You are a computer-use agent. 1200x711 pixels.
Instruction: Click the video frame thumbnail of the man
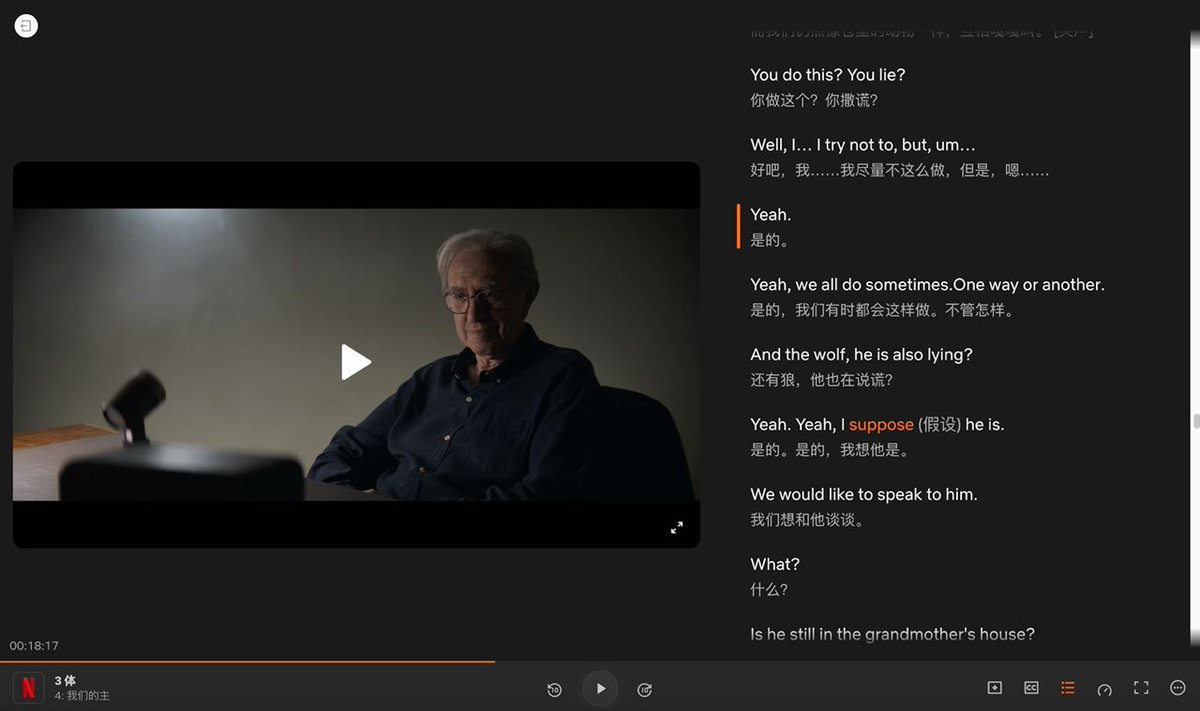[356, 354]
